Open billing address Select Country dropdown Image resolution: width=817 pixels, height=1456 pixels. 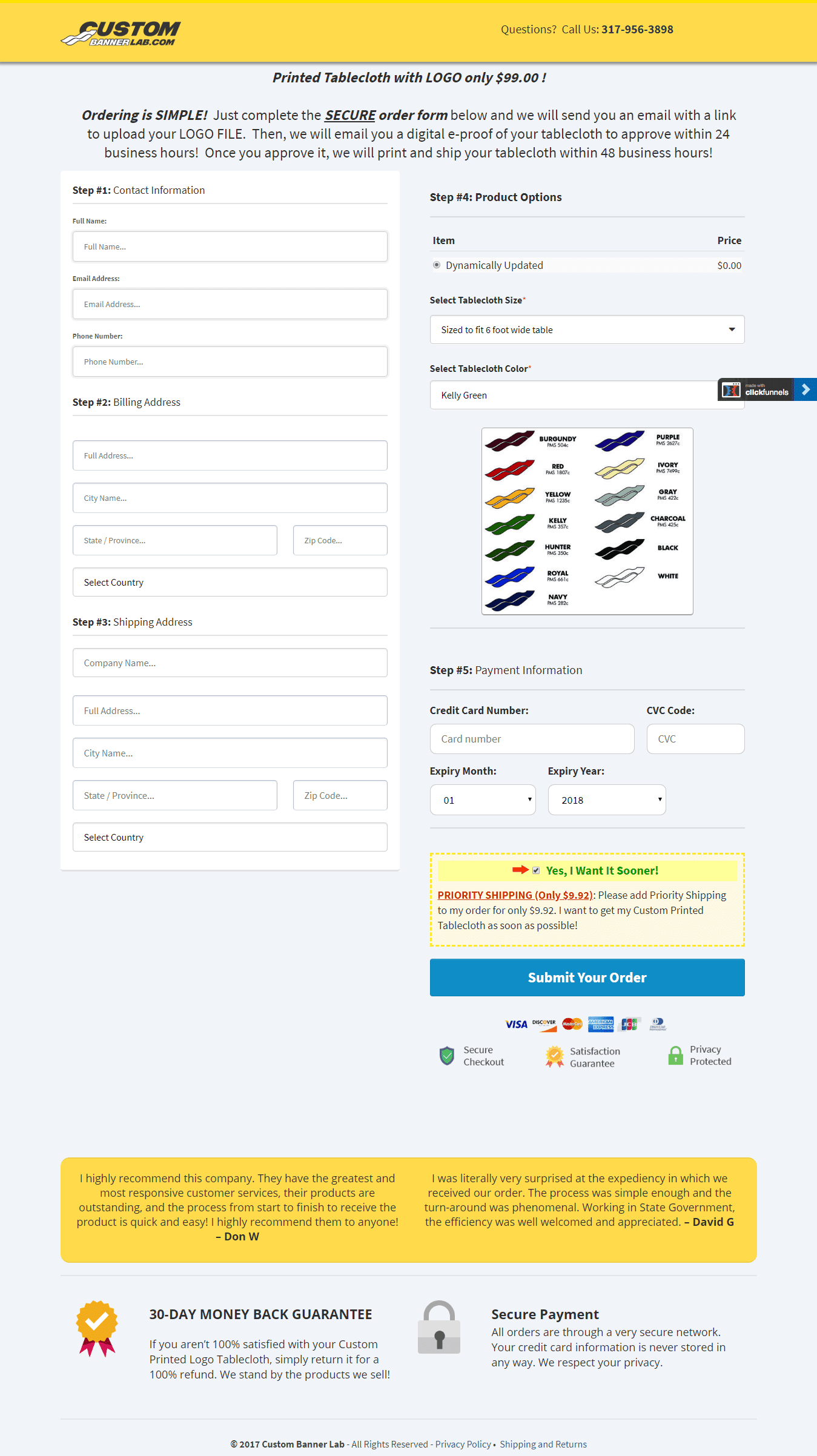[230, 582]
